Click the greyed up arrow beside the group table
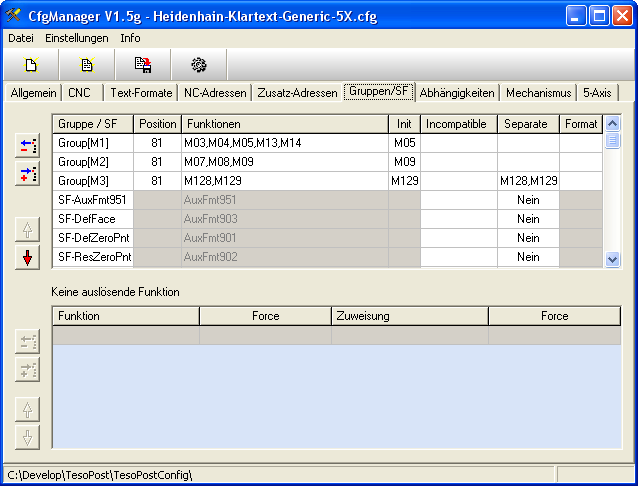 [x=27, y=229]
